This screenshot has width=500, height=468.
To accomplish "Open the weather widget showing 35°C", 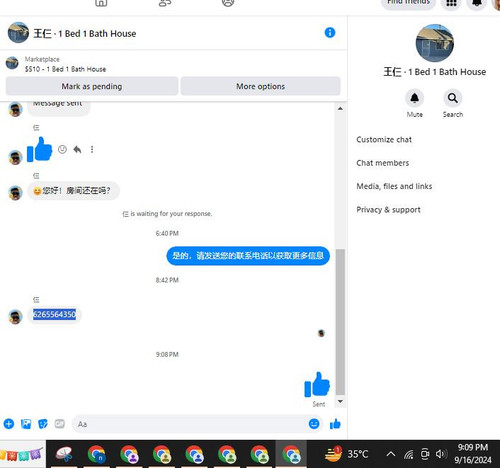I will 347,454.
